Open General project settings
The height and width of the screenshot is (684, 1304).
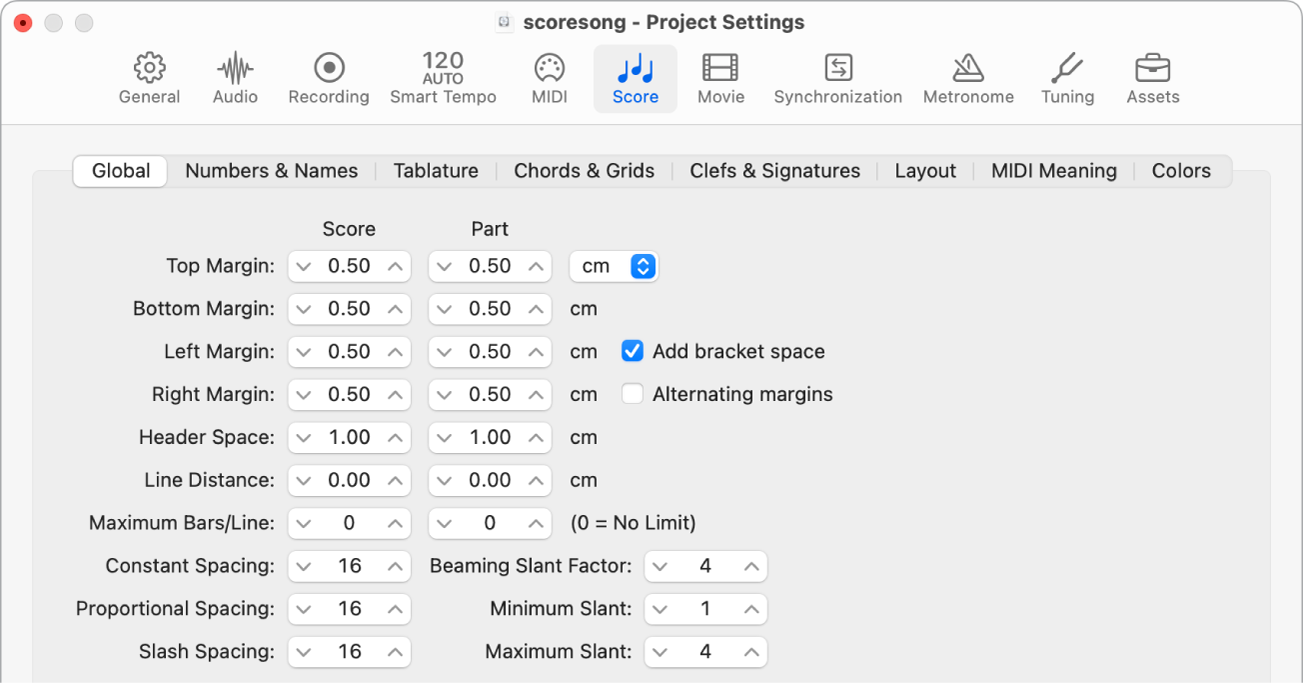(x=149, y=75)
